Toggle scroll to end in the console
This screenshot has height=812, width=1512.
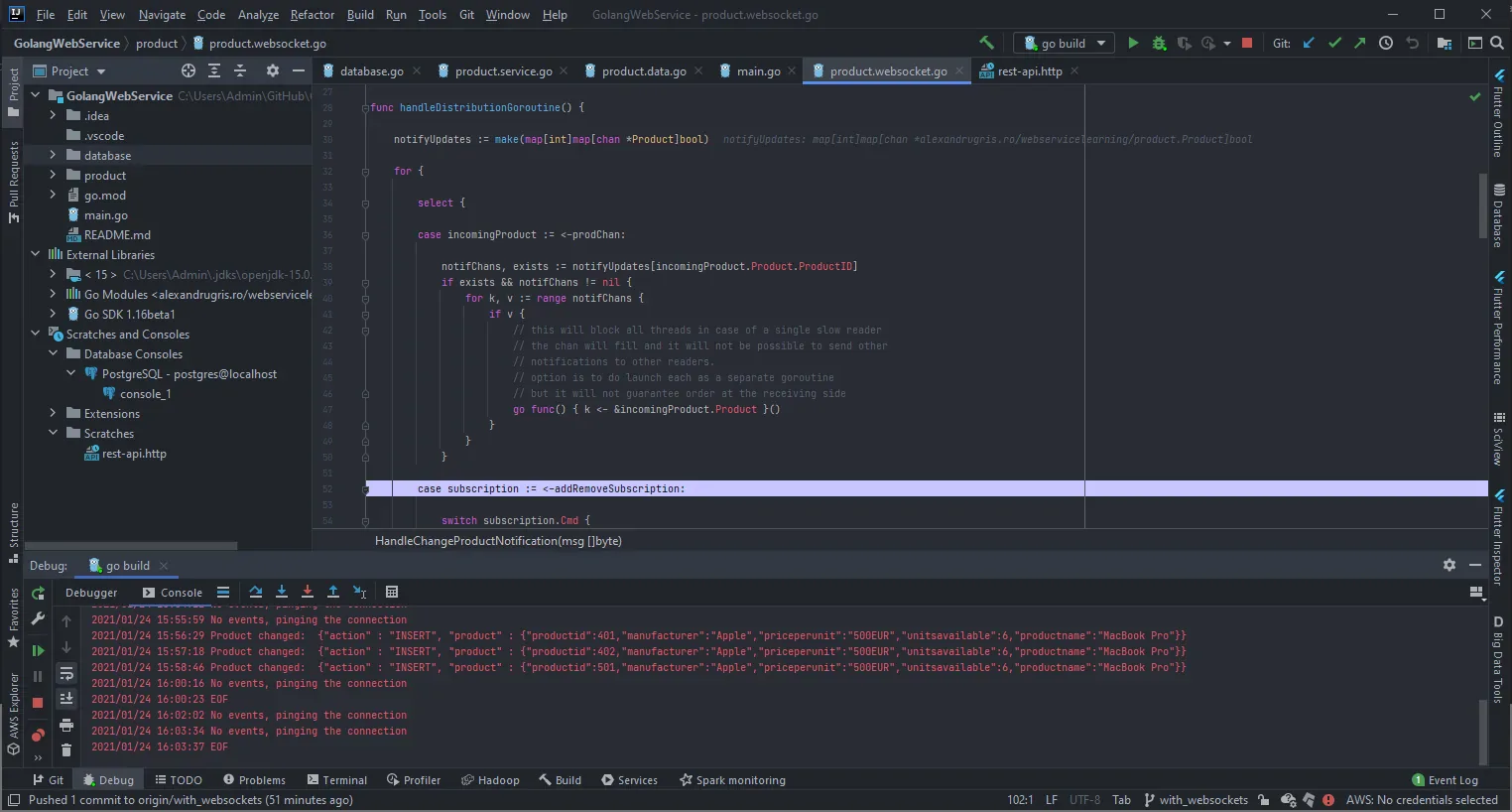click(x=66, y=699)
